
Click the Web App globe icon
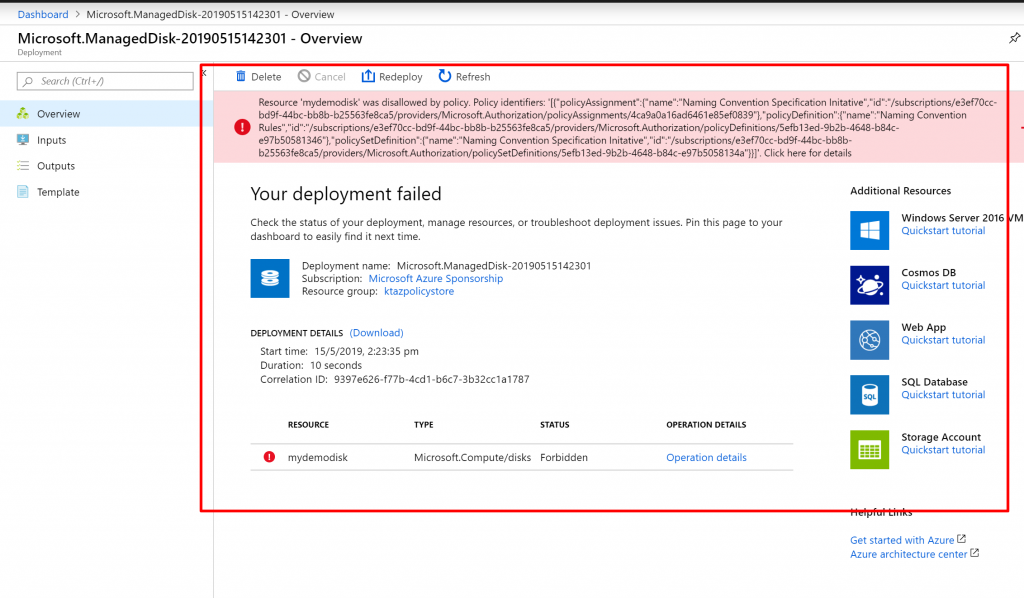[869, 340]
